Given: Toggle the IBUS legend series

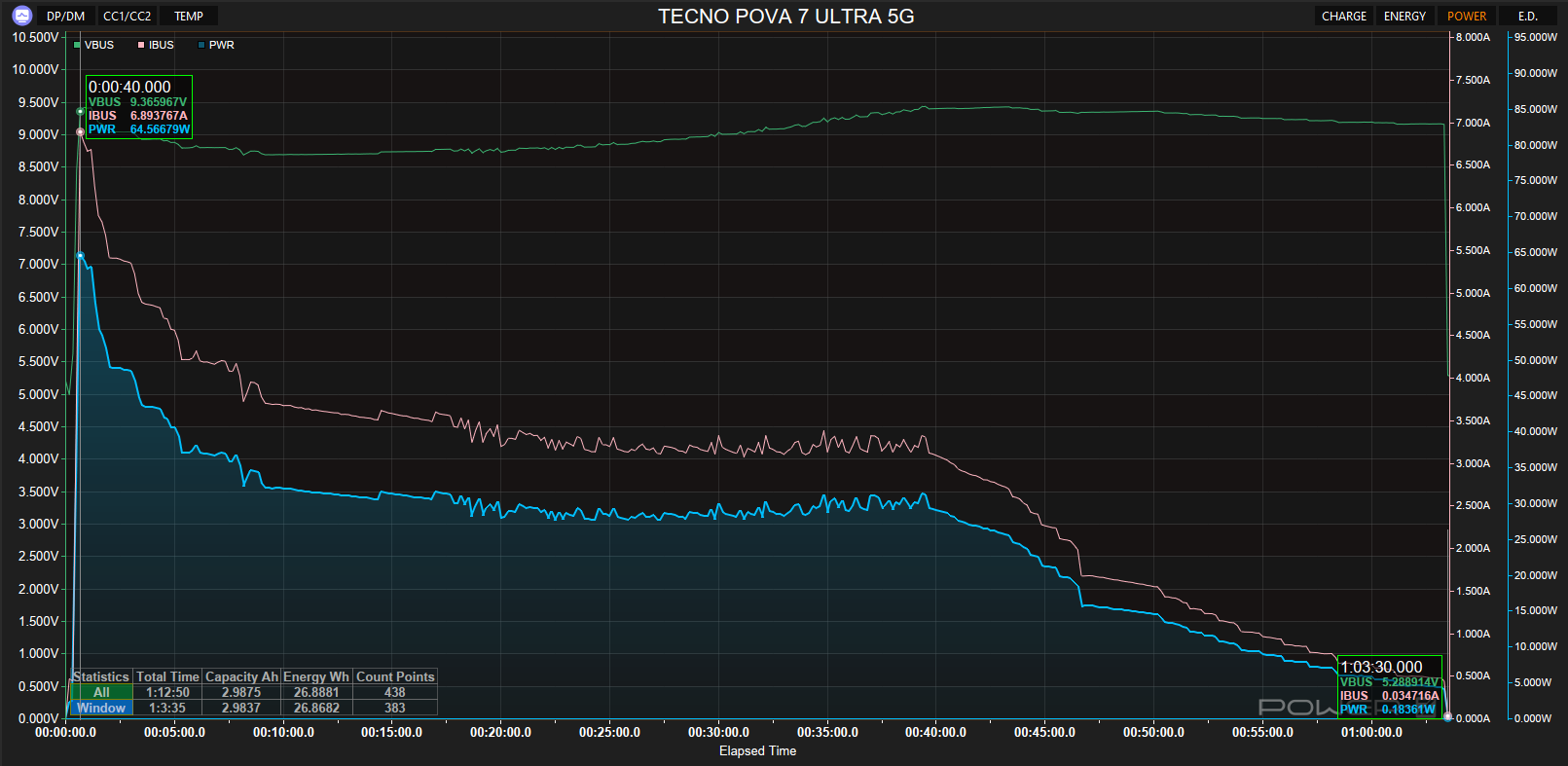Looking at the screenshot, I should pyautogui.click(x=156, y=45).
